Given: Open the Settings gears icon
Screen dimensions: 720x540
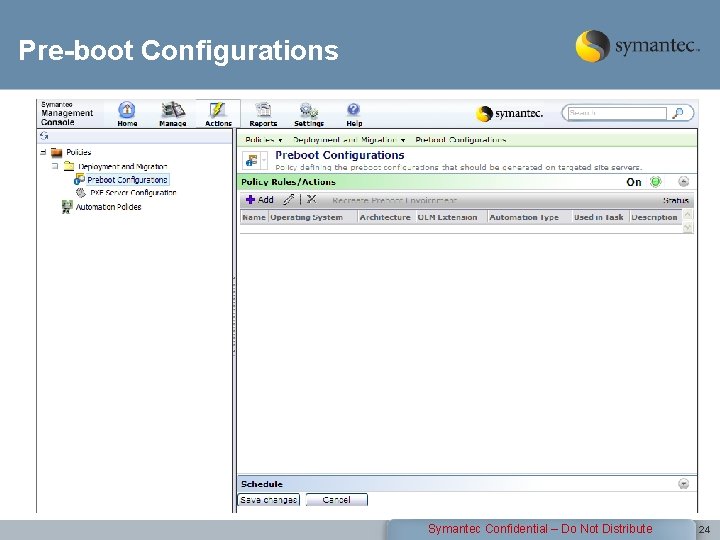Looking at the screenshot, I should click(x=309, y=113).
